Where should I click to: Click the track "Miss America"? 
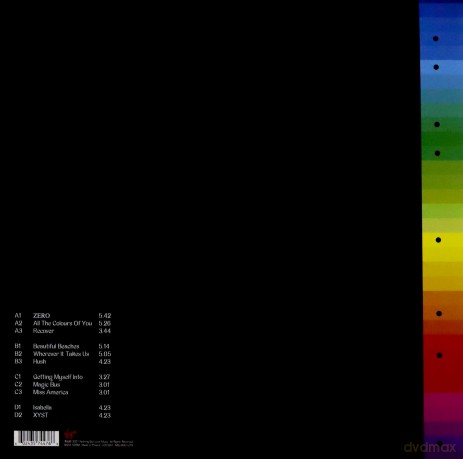coord(50,392)
